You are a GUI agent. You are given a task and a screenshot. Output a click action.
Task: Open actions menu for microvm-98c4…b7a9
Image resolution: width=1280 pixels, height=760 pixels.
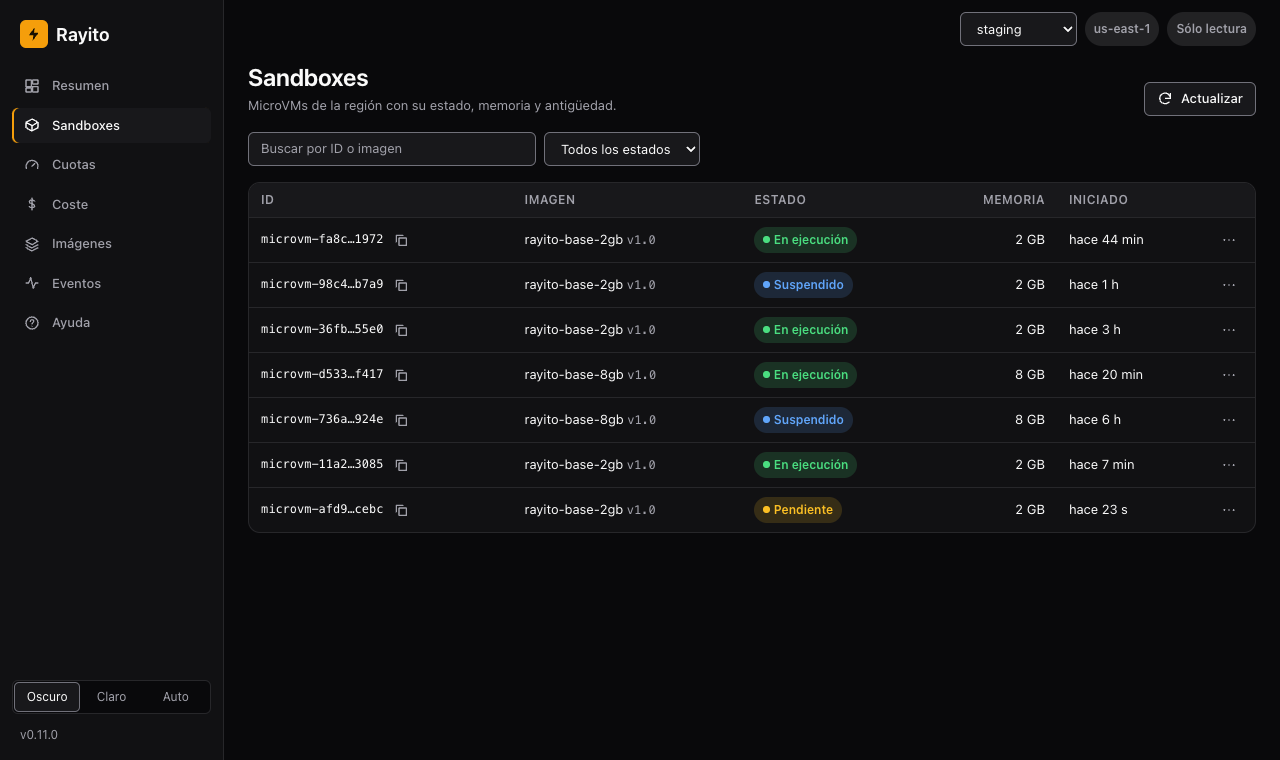pos(1229,285)
